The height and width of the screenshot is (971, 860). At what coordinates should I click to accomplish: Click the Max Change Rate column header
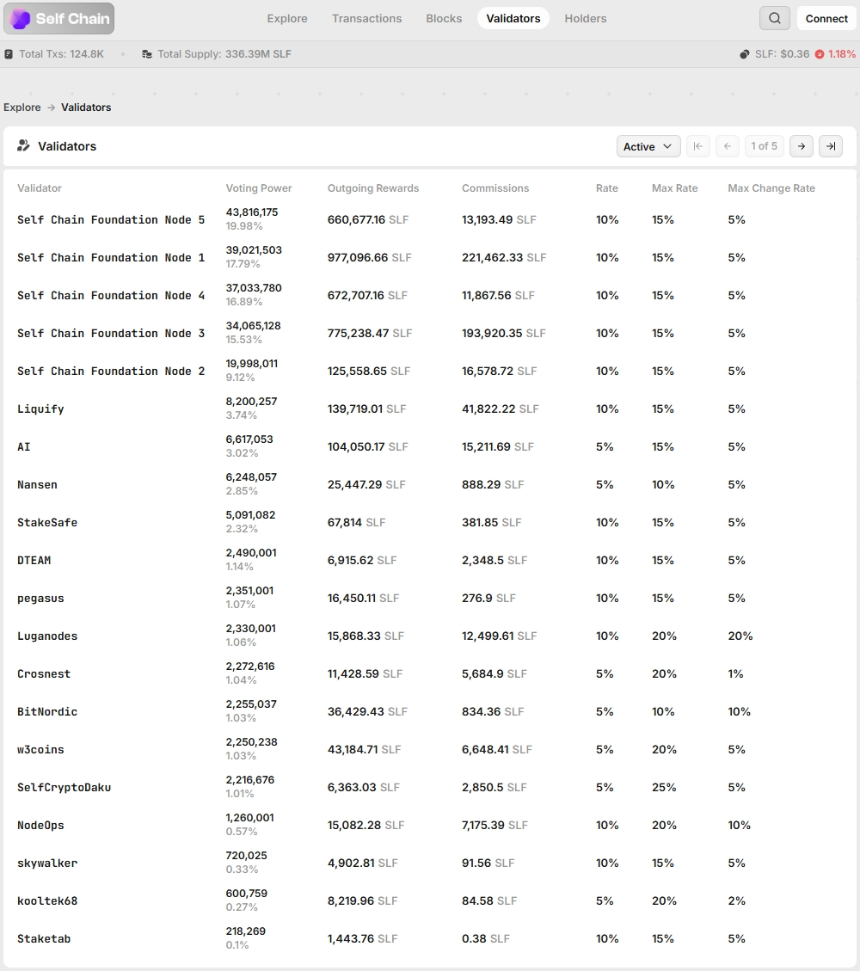(x=771, y=188)
